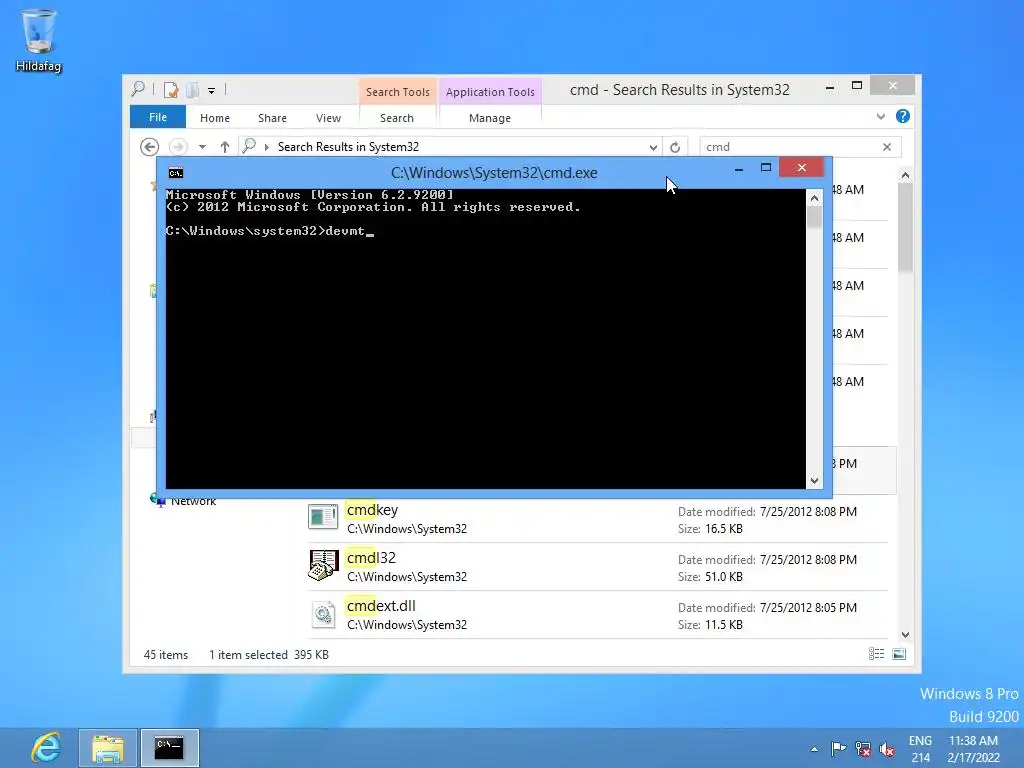
Task: Select the cmdl32 search result
Action: (x=598, y=567)
